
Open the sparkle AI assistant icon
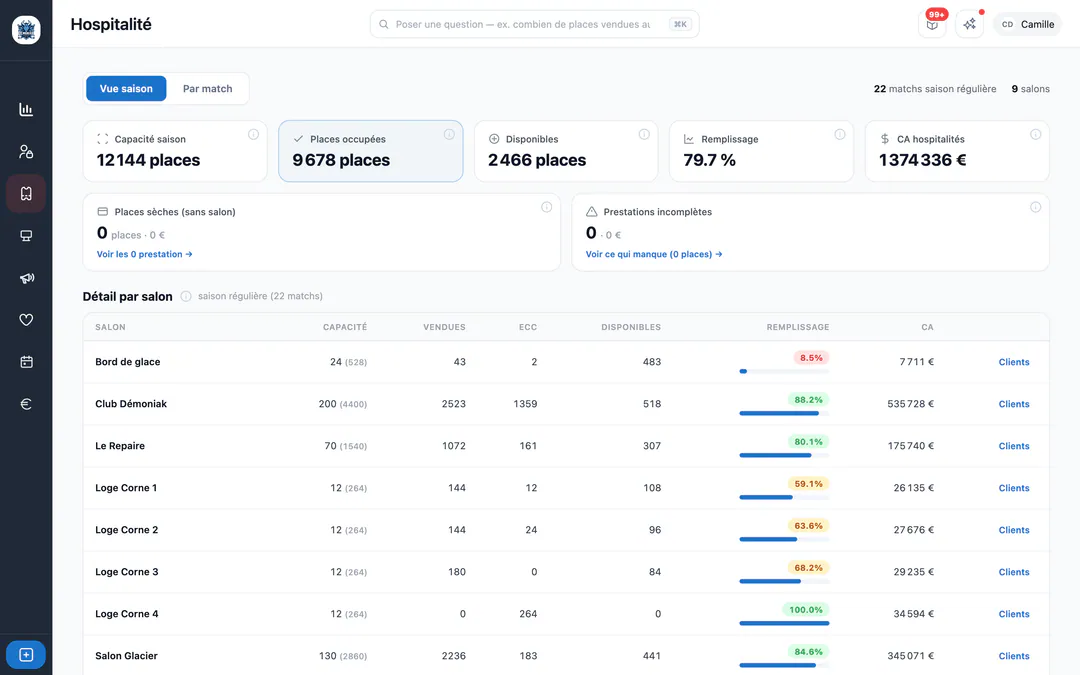click(969, 24)
